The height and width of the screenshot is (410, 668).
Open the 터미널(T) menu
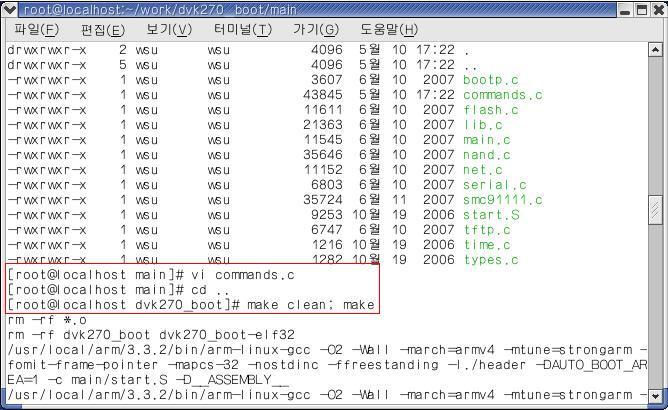[242, 29]
